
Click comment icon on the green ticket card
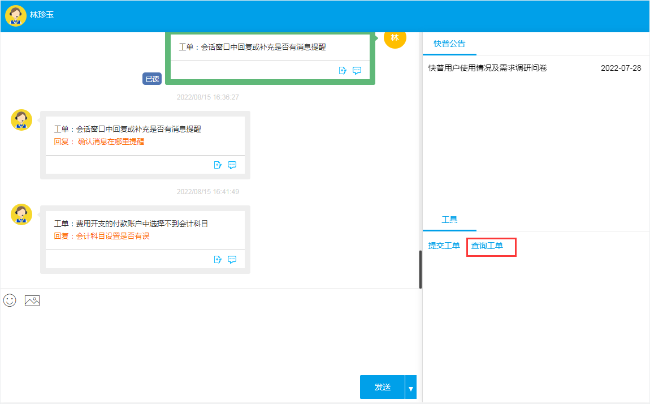[357, 71]
